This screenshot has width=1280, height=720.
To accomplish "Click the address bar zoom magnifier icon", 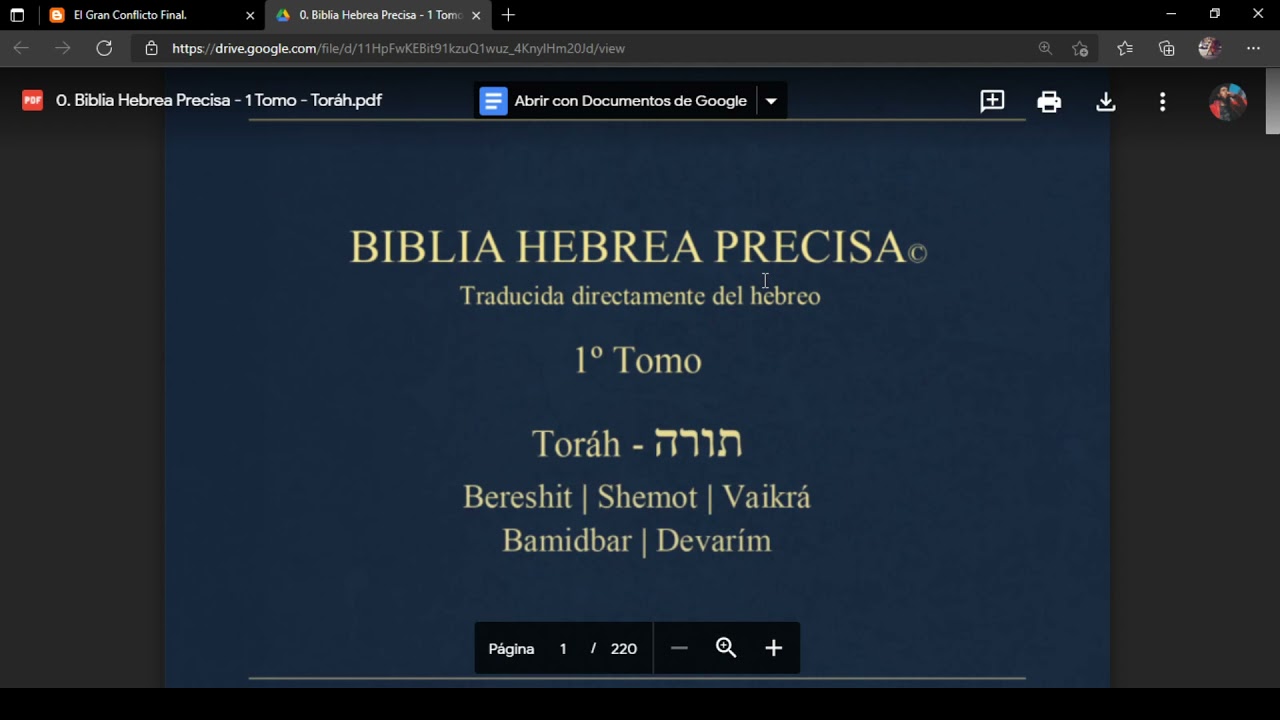I will point(1045,48).
